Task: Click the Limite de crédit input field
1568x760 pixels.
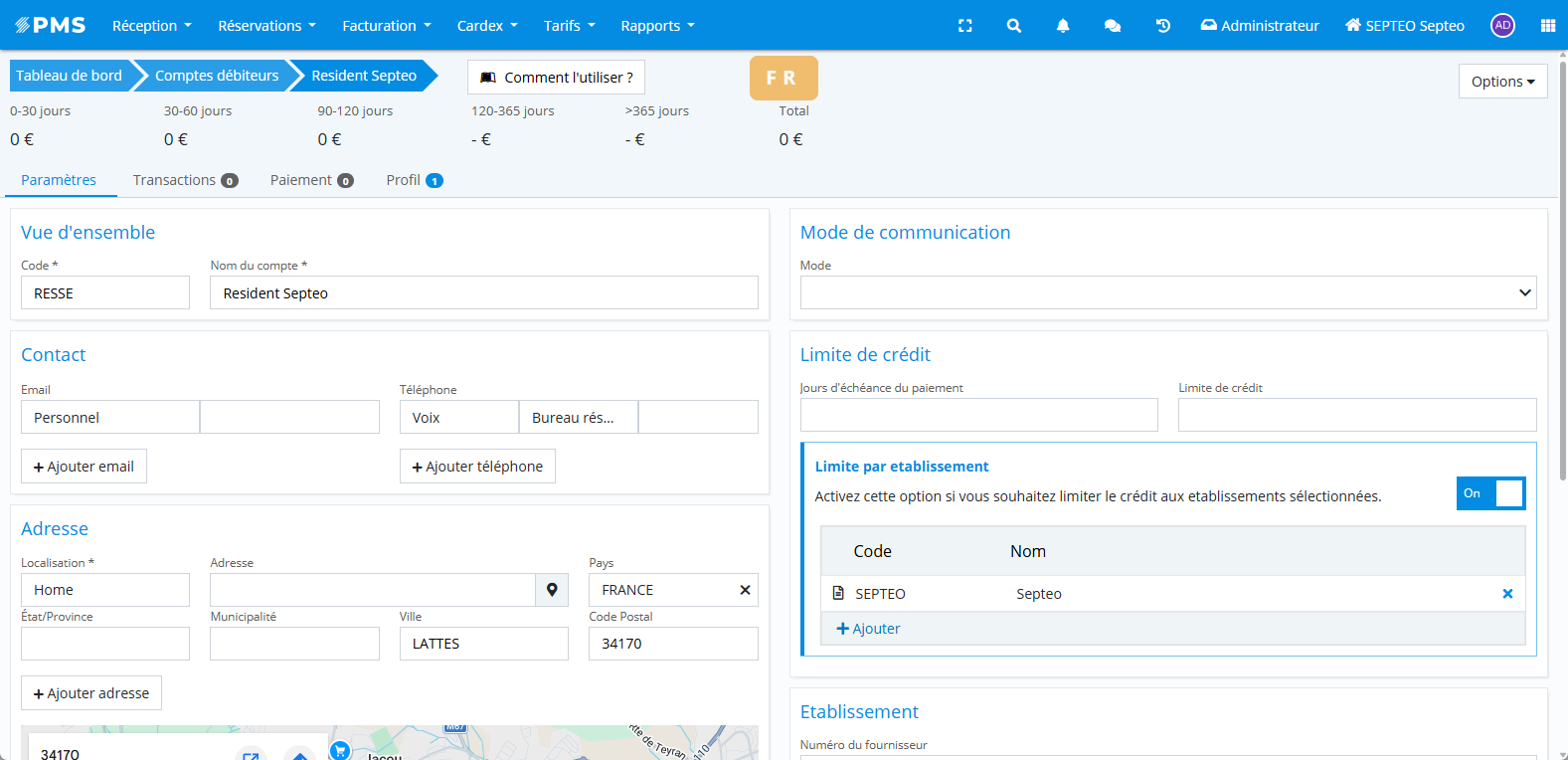Action: click(1356, 415)
